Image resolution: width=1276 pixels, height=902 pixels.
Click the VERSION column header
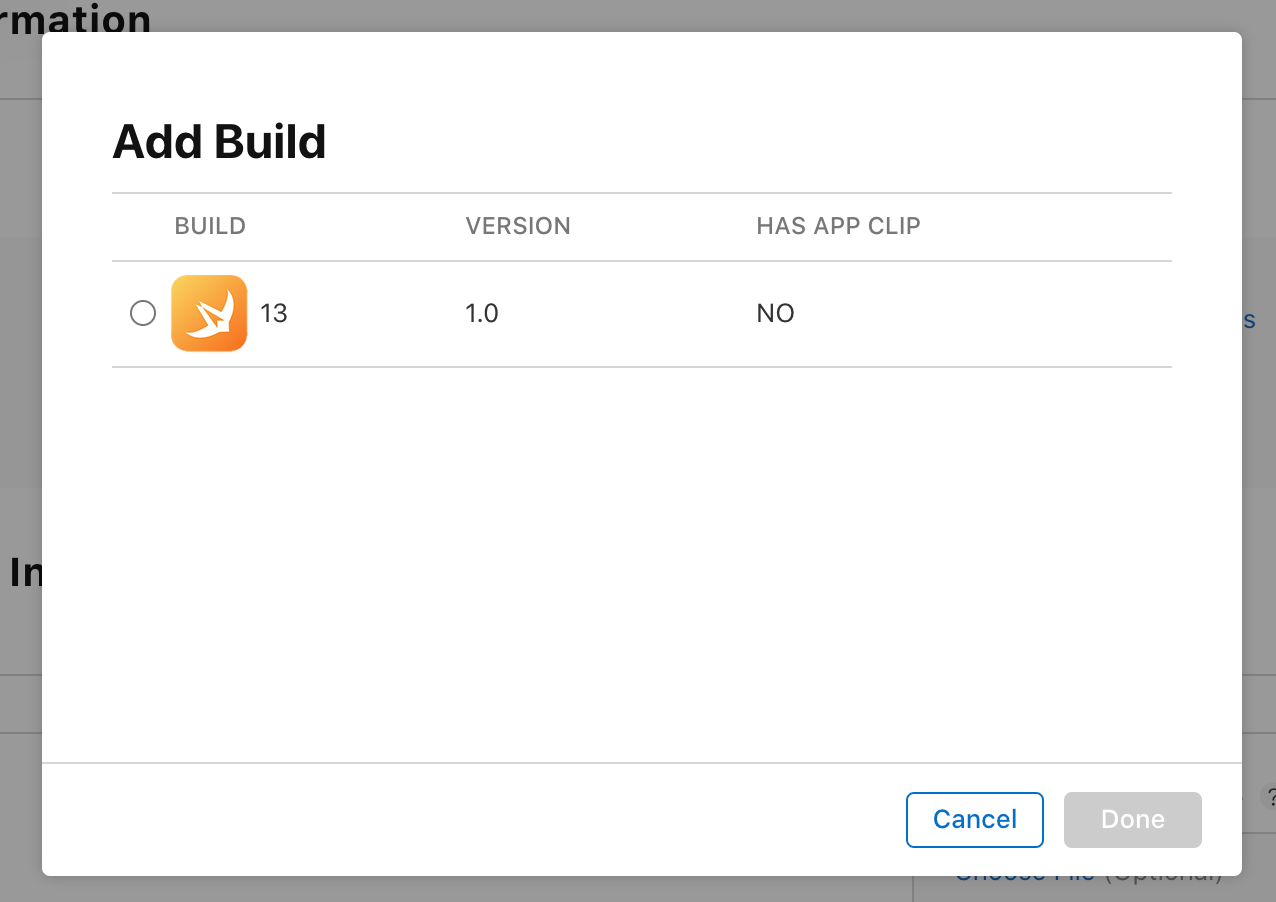coord(518,226)
